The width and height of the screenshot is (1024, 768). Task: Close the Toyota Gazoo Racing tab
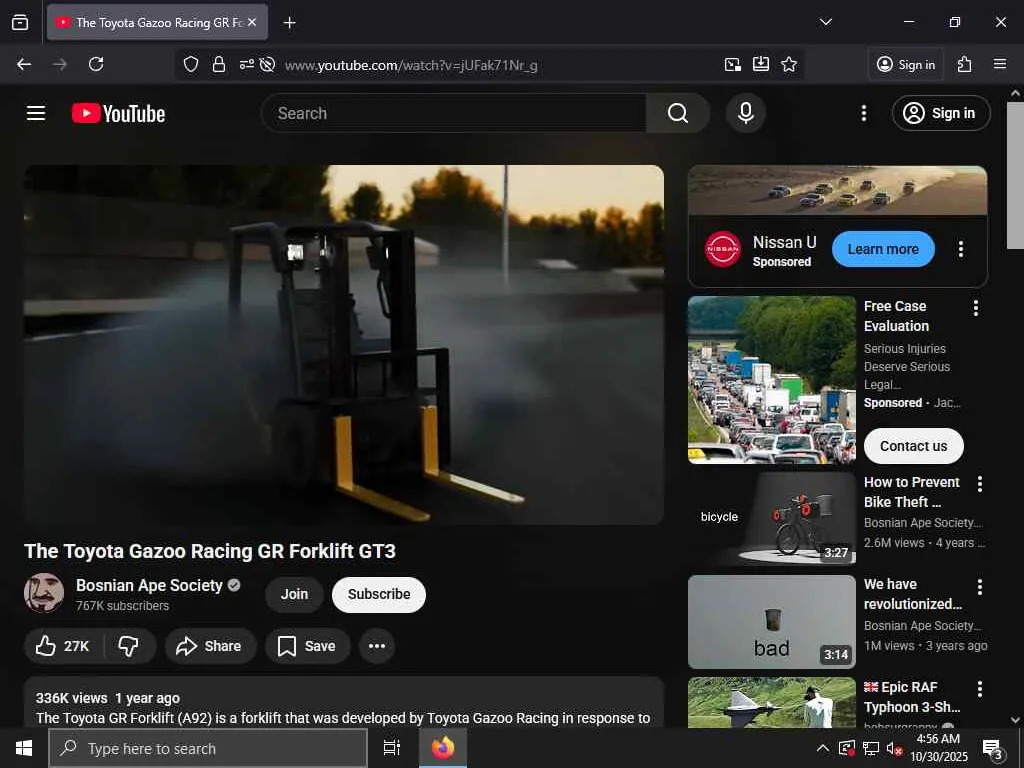253,22
